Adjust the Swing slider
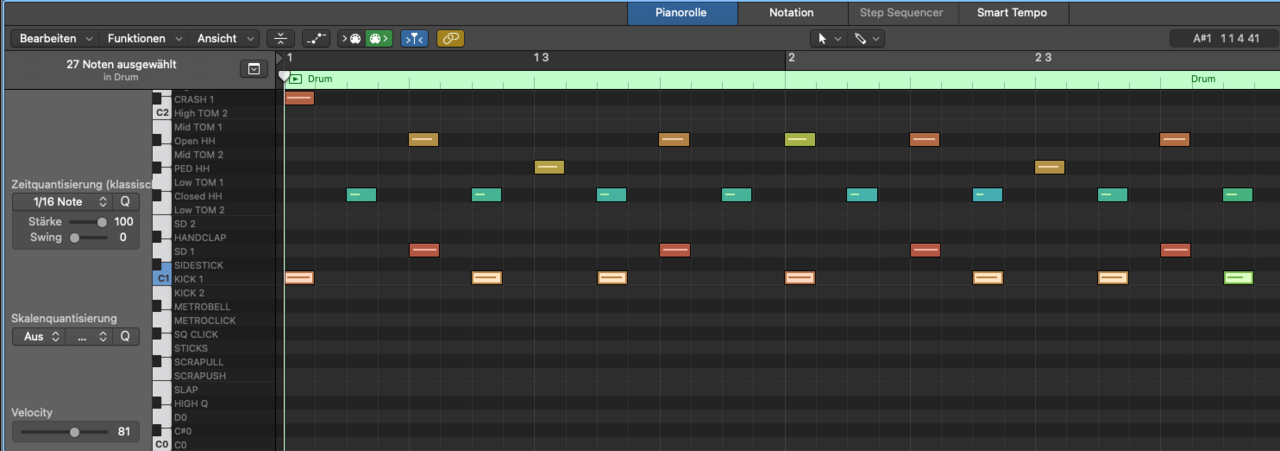Screen dimensions: 1280x451 coord(86,238)
